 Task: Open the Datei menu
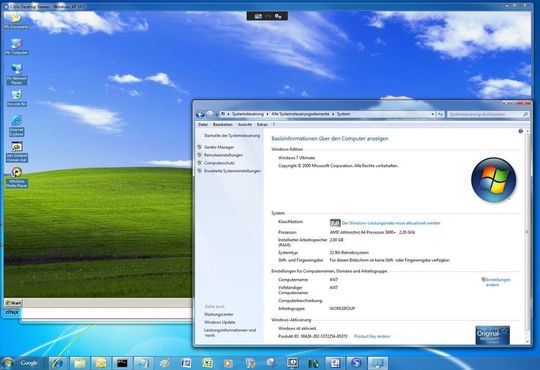[x=203, y=124]
